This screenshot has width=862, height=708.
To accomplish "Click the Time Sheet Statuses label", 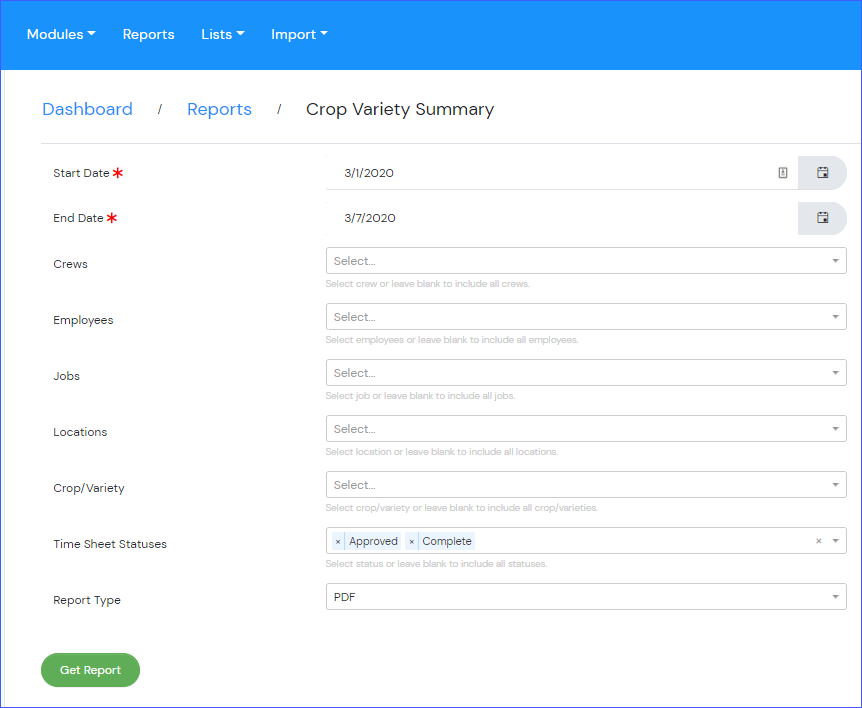I will (x=110, y=544).
